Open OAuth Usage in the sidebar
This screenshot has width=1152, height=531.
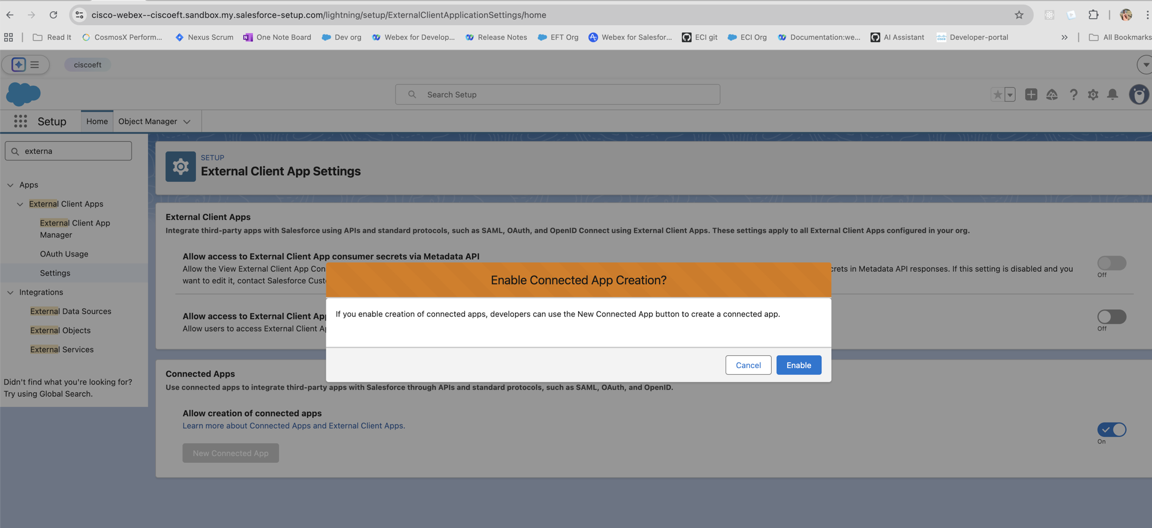pos(64,254)
